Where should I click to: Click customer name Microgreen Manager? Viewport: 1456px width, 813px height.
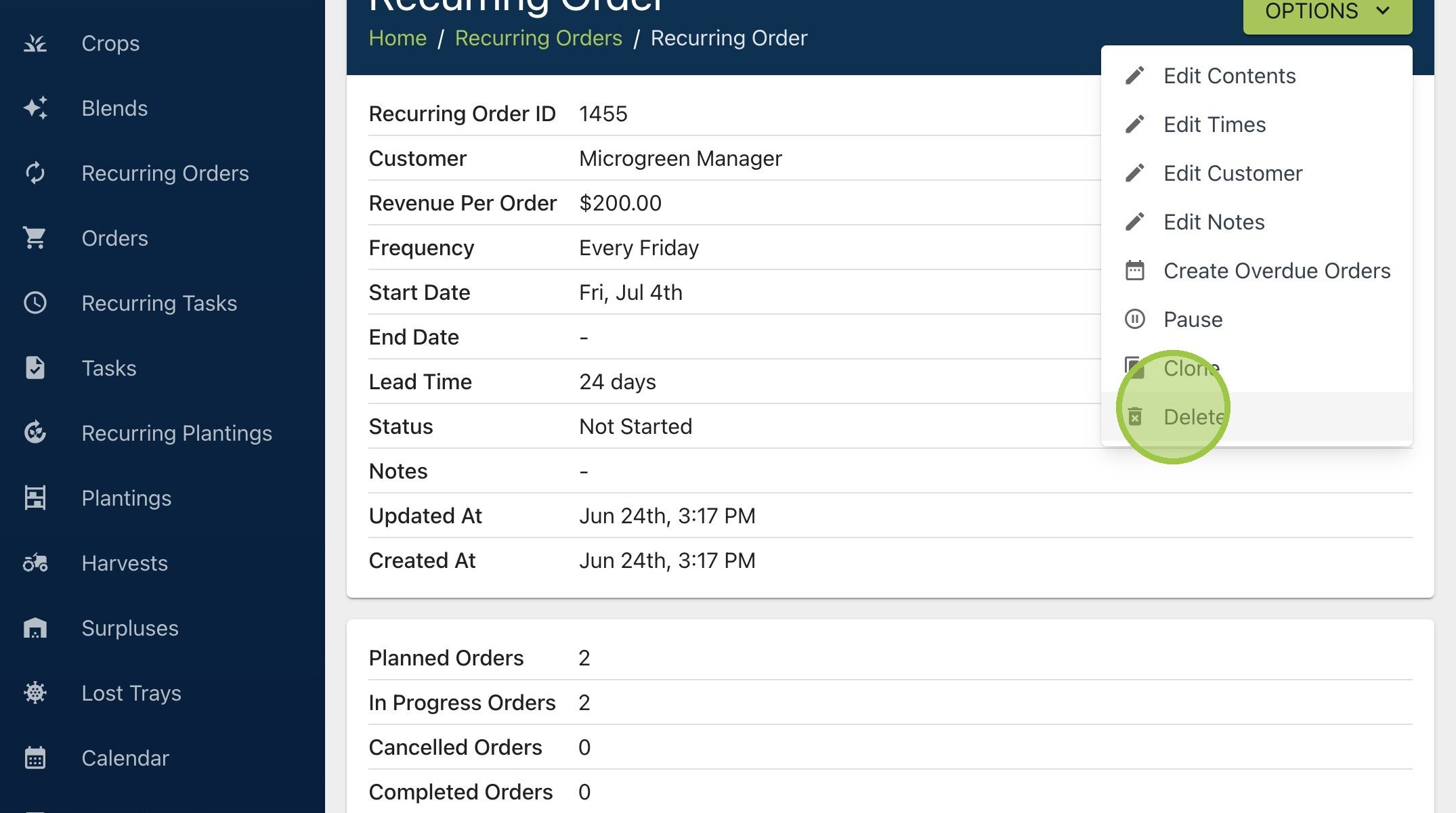tap(681, 158)
